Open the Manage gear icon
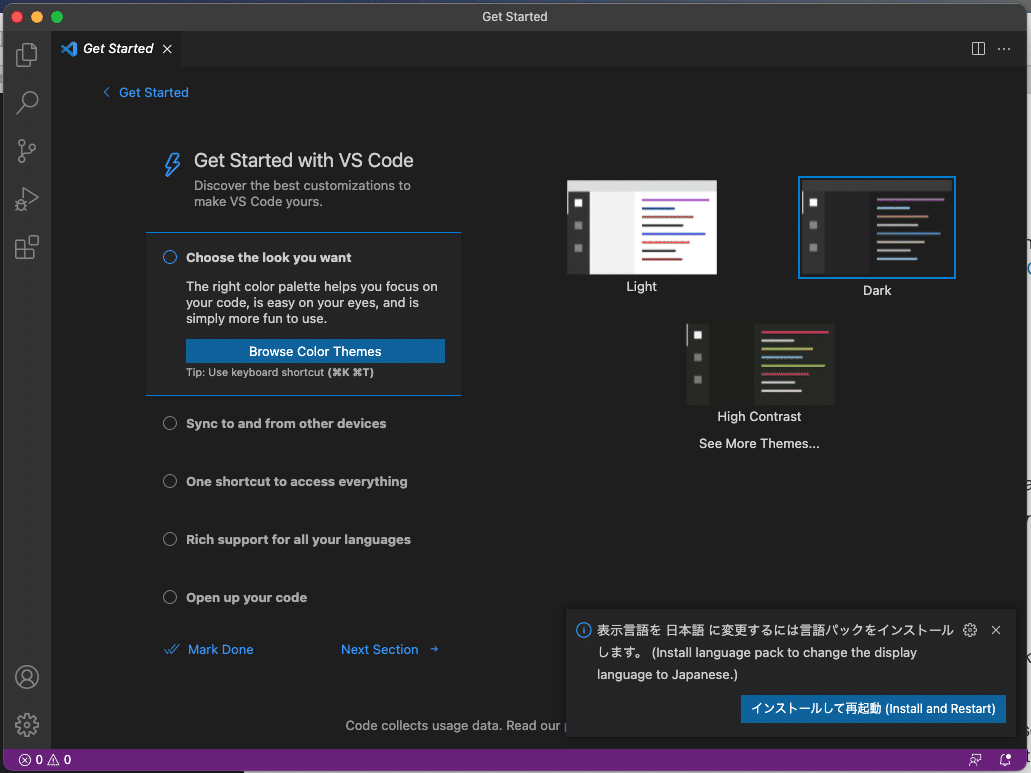The height and width of the screenshot is (773, 1031). pos(27,724)
